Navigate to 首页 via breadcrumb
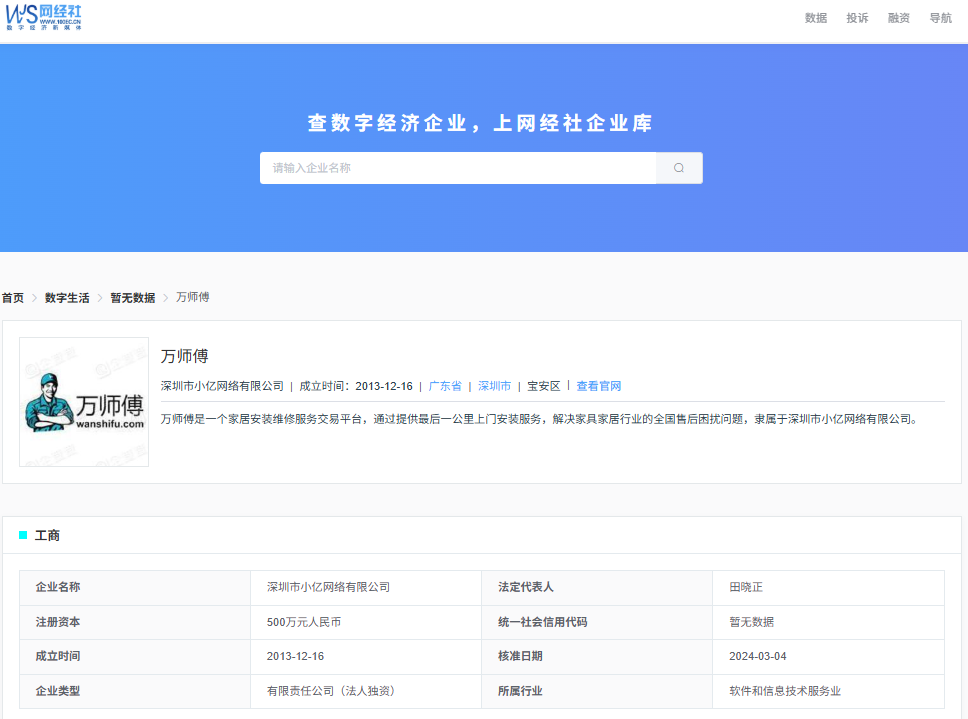The height and width of the screenshot is (719, 968). (x=12, y=297)
